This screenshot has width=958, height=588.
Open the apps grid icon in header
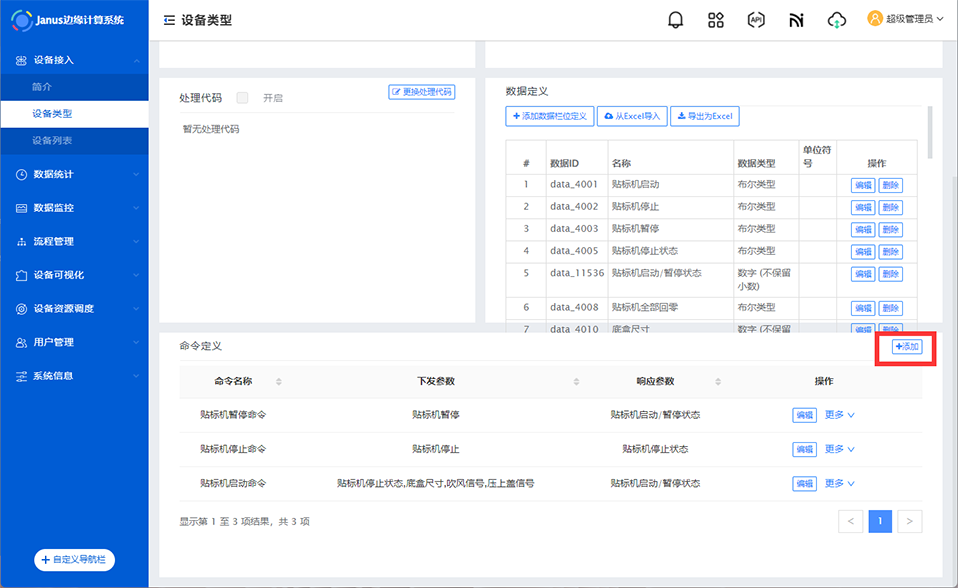(715, 20)
